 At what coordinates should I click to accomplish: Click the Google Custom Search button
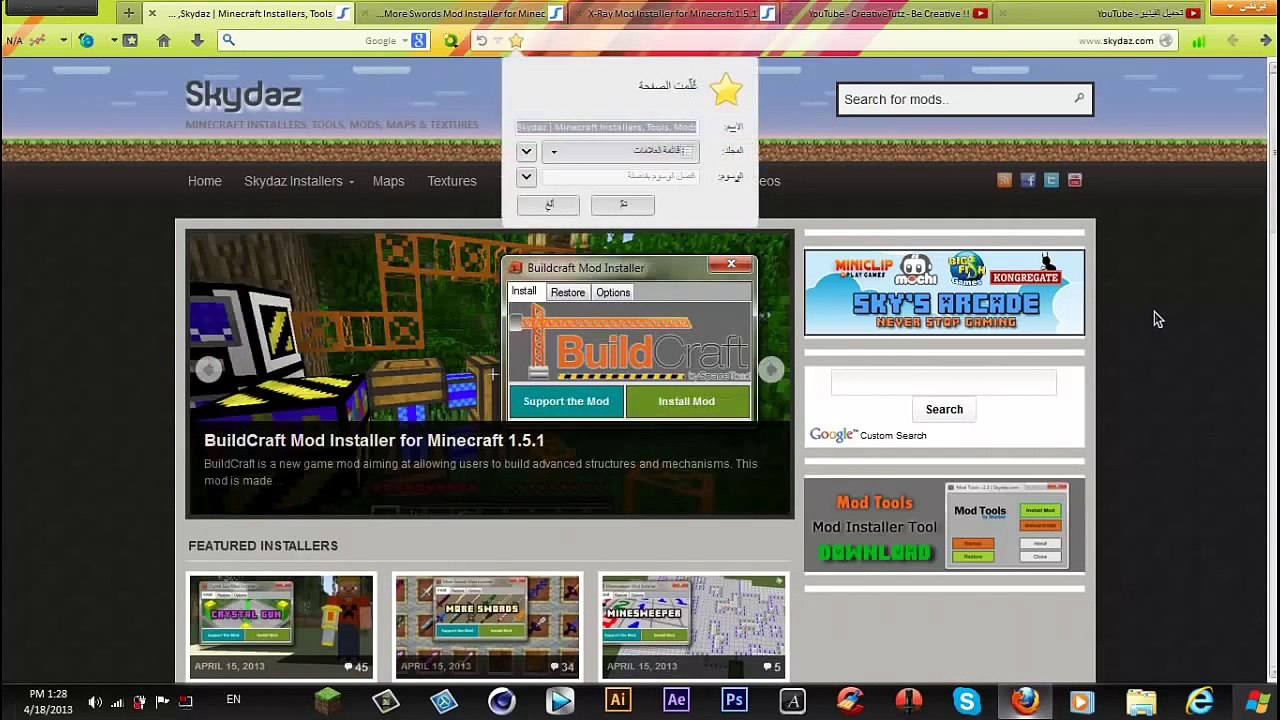coord(944,409)
